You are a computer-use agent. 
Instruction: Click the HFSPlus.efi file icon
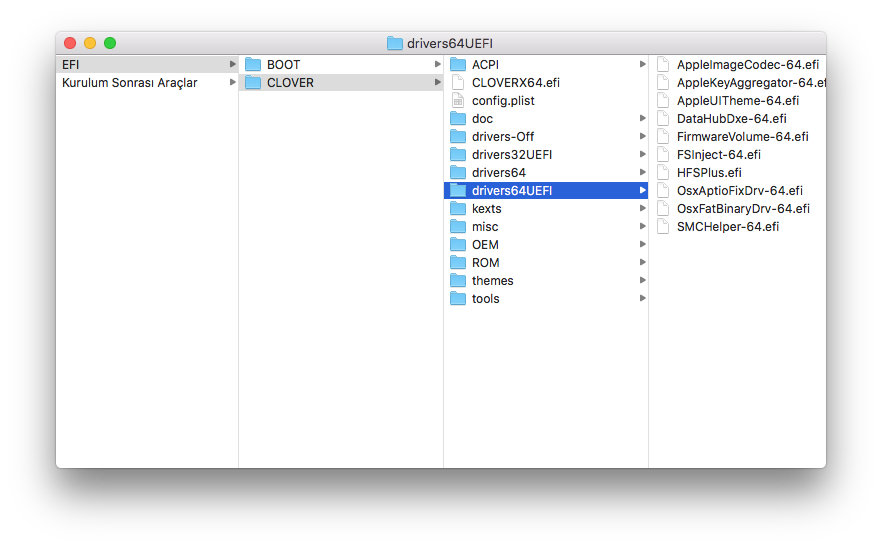pos(663,173)
